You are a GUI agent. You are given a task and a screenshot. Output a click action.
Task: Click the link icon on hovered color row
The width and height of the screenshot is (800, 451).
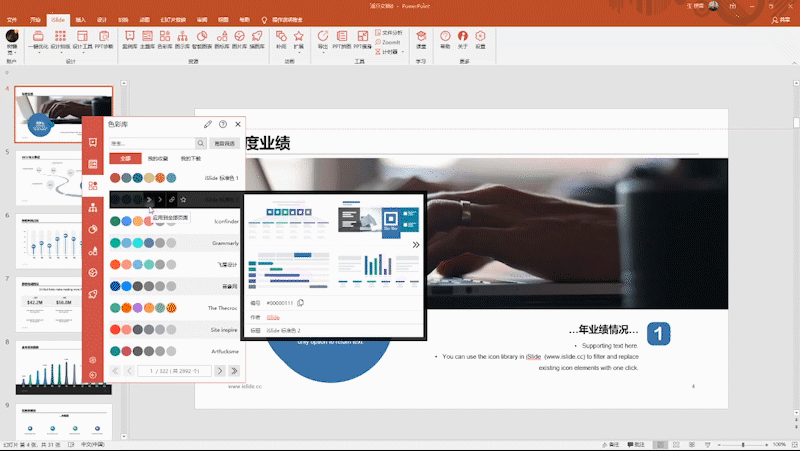[172, 199]
